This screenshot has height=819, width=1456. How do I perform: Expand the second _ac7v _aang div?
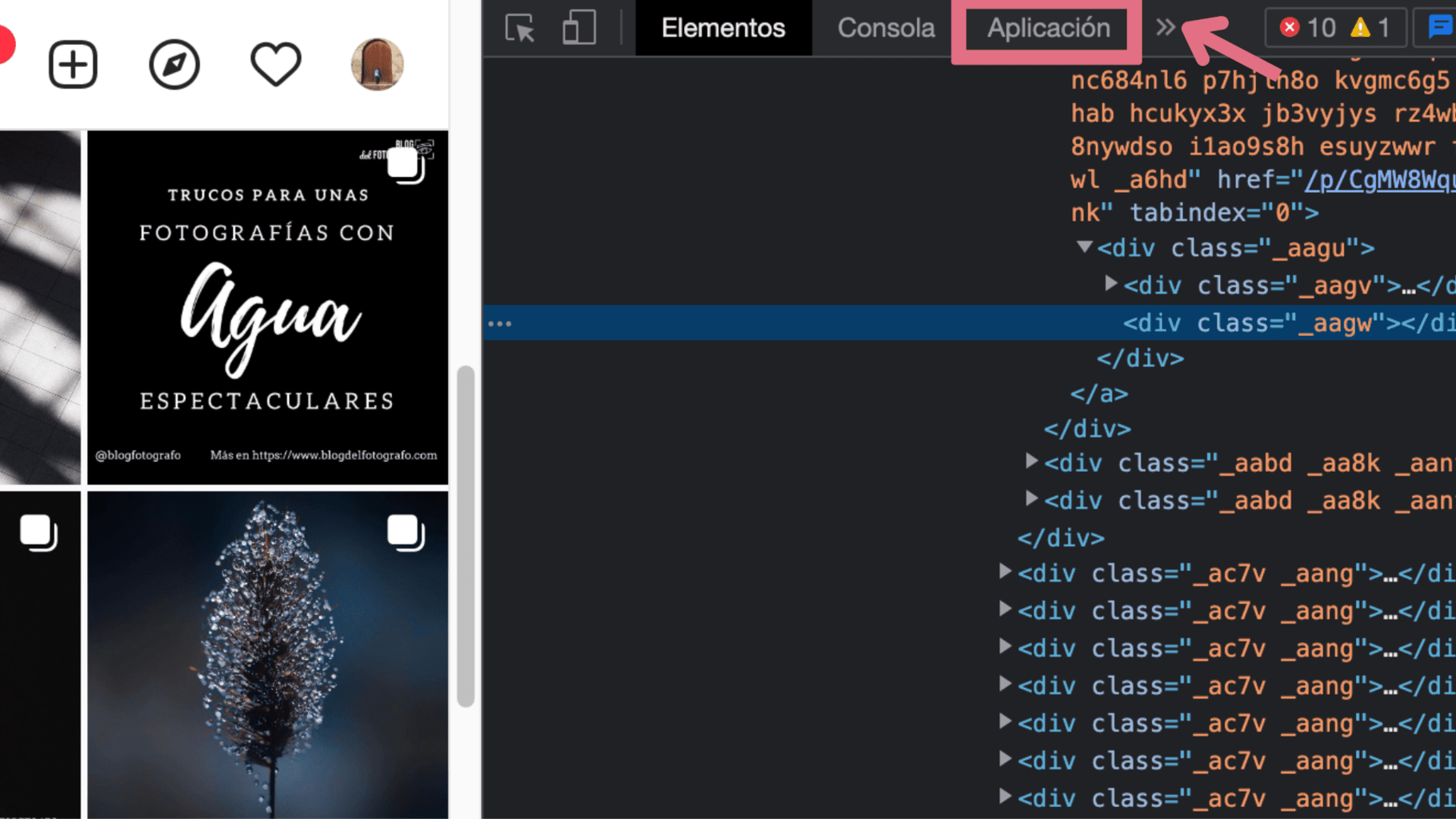1005,609
